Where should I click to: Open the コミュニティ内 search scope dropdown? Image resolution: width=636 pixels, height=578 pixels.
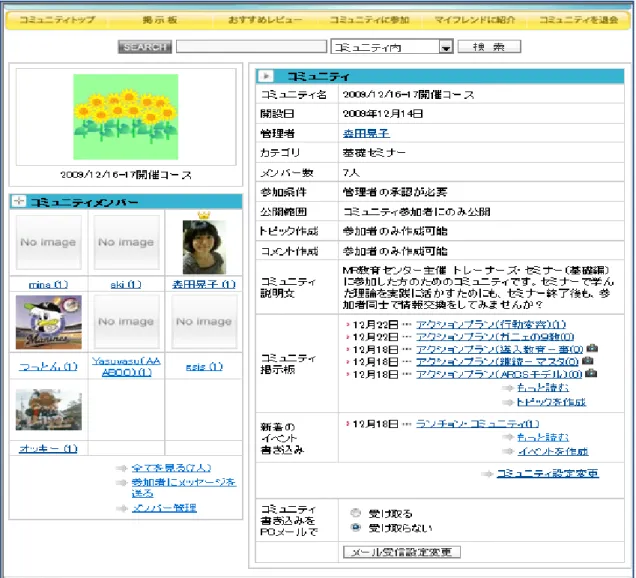[x=392, y=47]
